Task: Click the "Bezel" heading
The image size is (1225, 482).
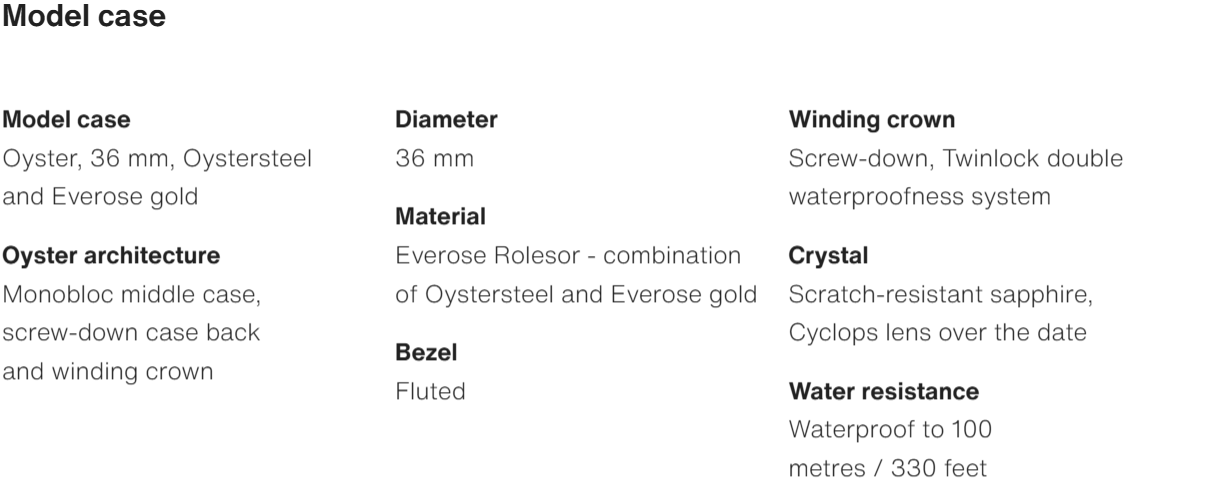Action: tap(427, 353)
